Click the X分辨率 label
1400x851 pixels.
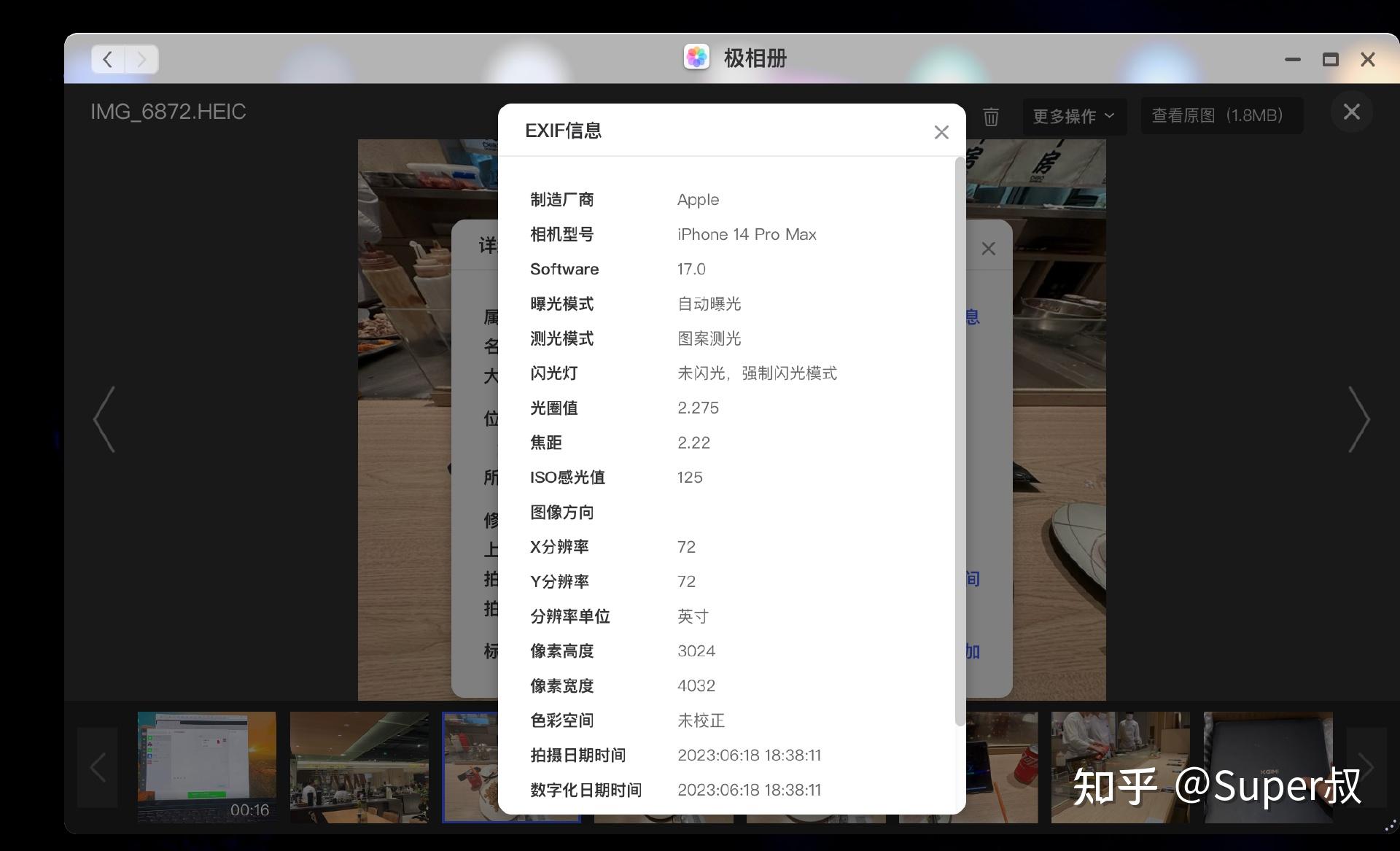pos(559,547)
